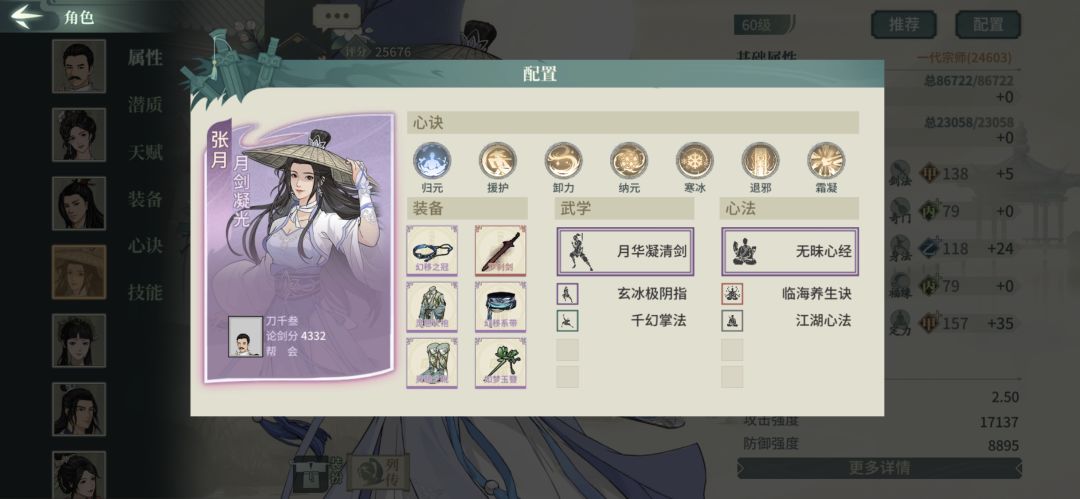The width and height of the screenshot is (1080, 499).
Task: Open the 幻移之冠 headgear equipment slot
Action: (432, 251)
